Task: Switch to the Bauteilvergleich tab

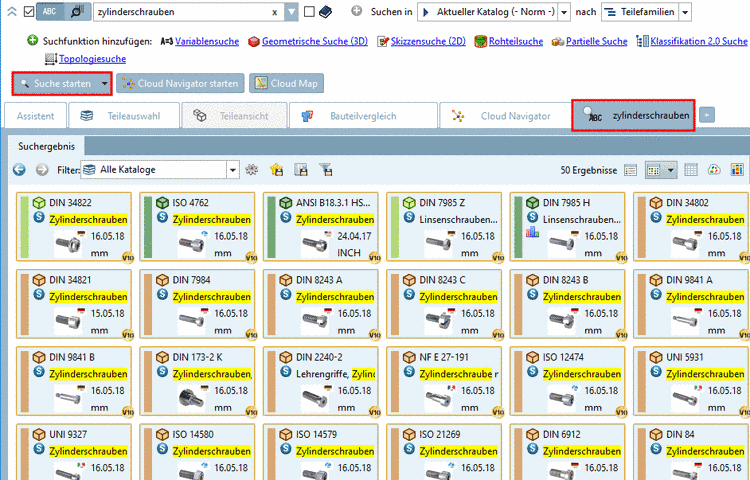Action: (363, 116)
